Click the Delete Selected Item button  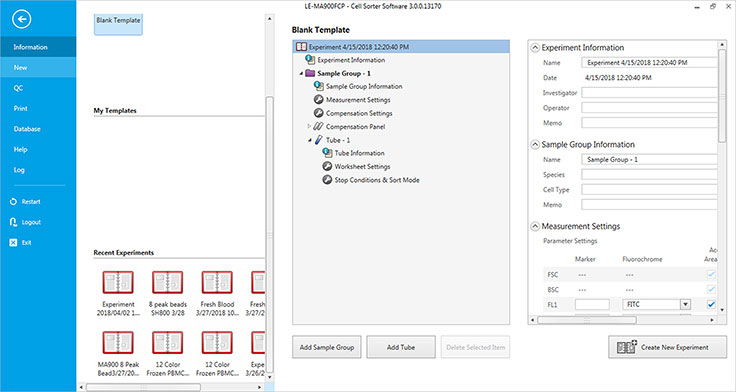[475, 347]
